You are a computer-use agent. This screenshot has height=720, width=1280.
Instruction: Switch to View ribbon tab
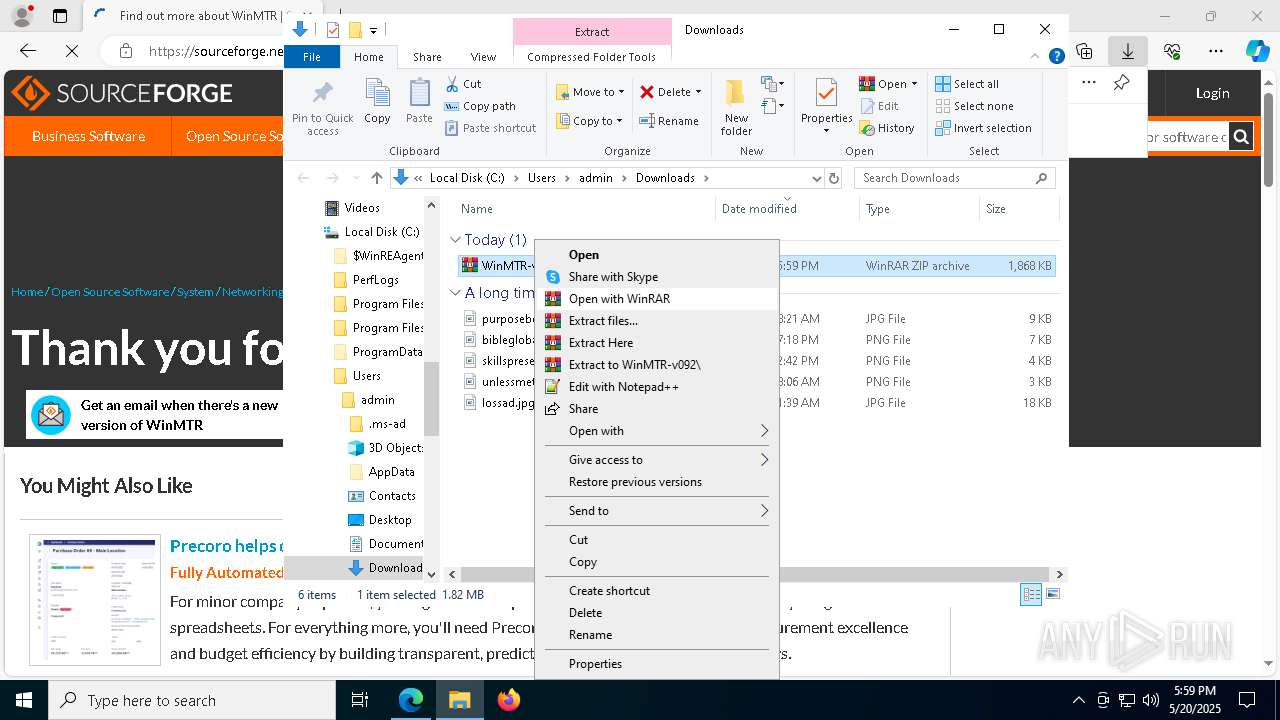(483, 57)
